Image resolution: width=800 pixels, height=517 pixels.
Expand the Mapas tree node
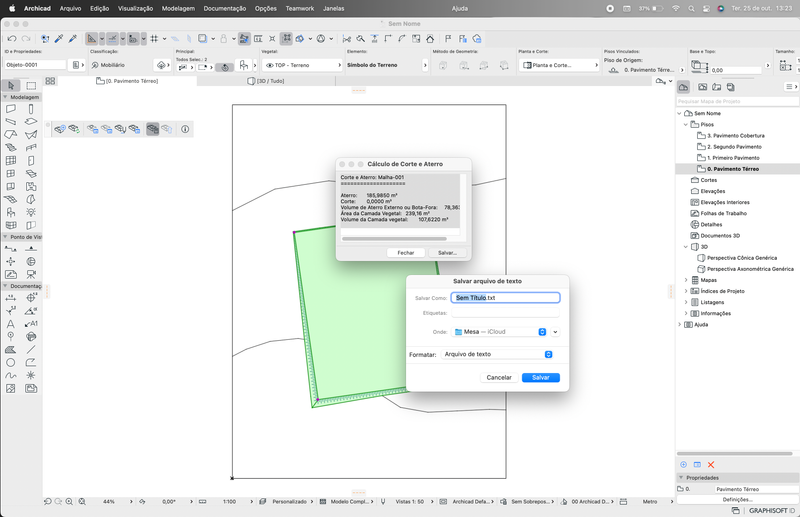[x=686, y=280]
